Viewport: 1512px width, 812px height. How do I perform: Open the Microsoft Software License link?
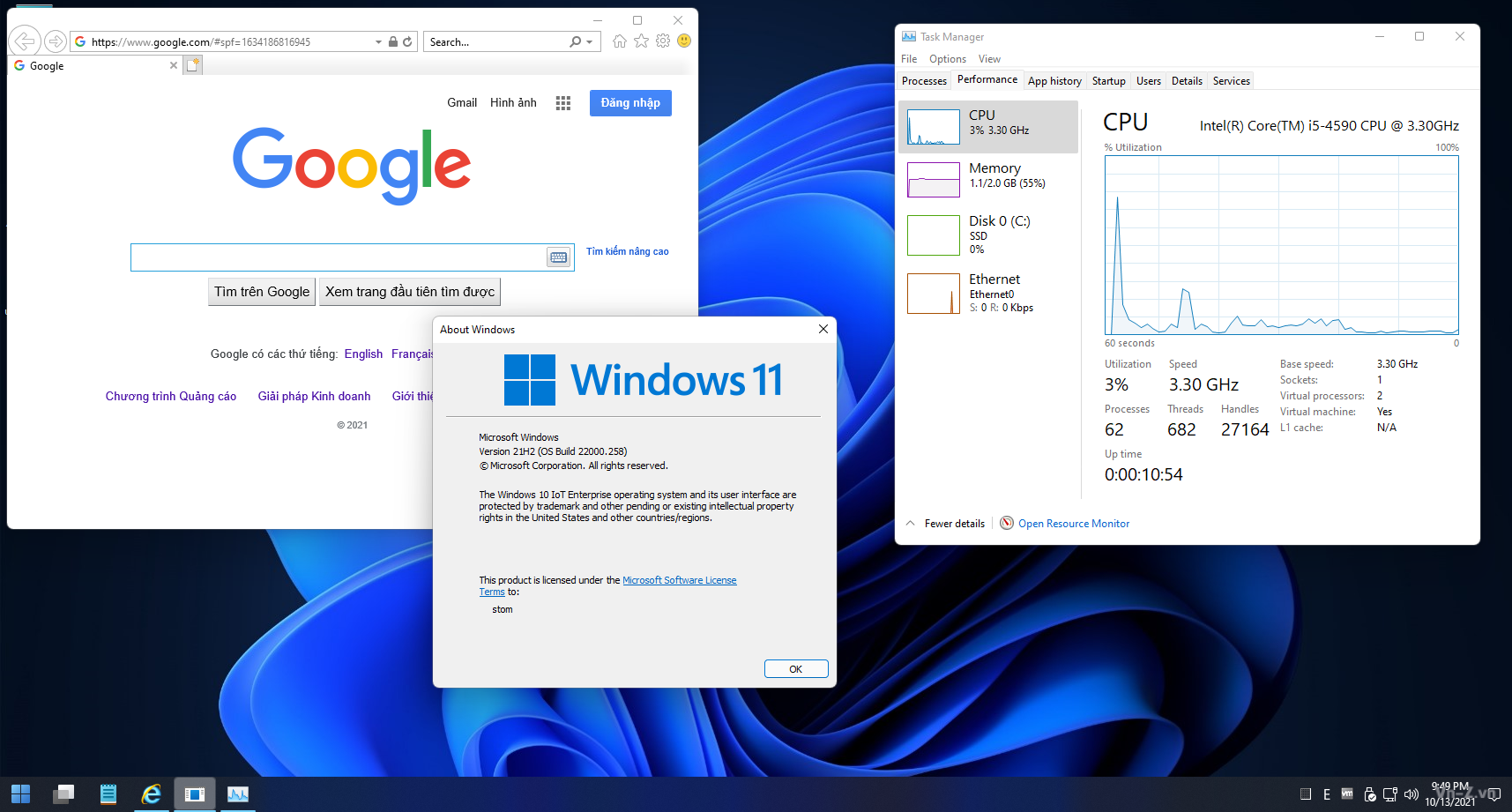[679, 580]
